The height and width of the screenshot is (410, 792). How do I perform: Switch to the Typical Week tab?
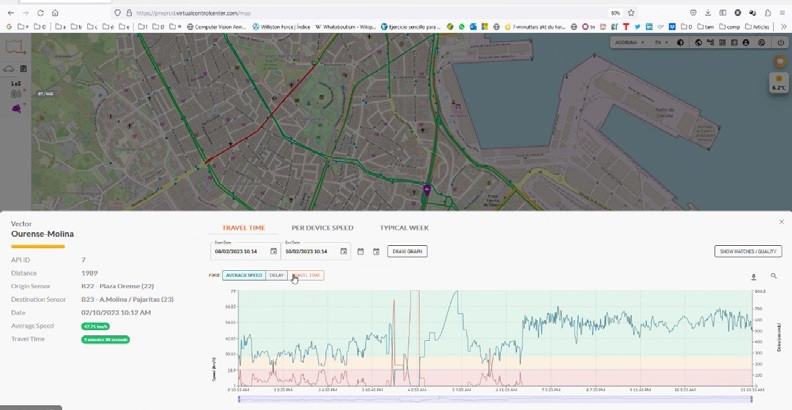(x=404, y=228)
